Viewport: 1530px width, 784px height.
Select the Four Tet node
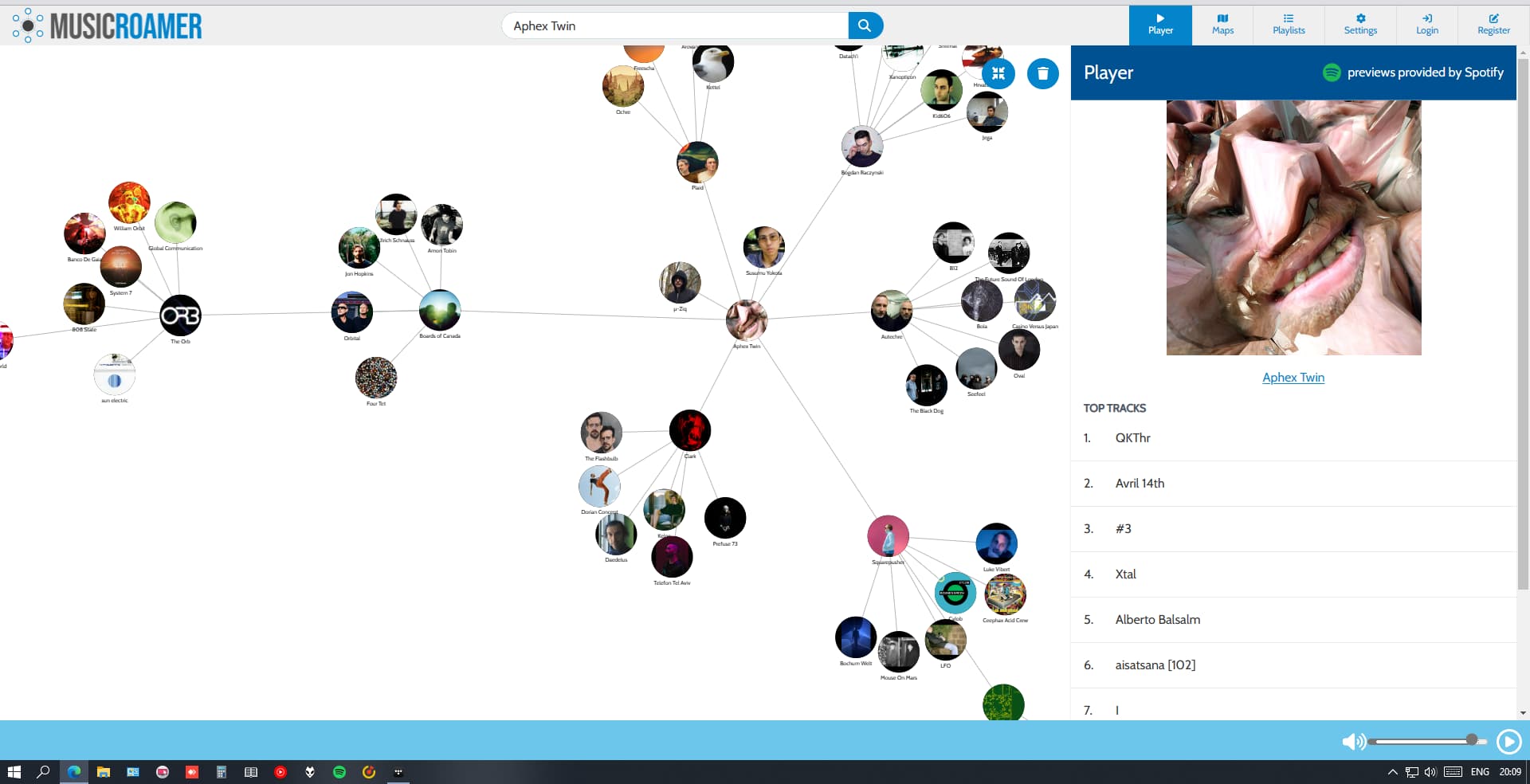[376, 378]
